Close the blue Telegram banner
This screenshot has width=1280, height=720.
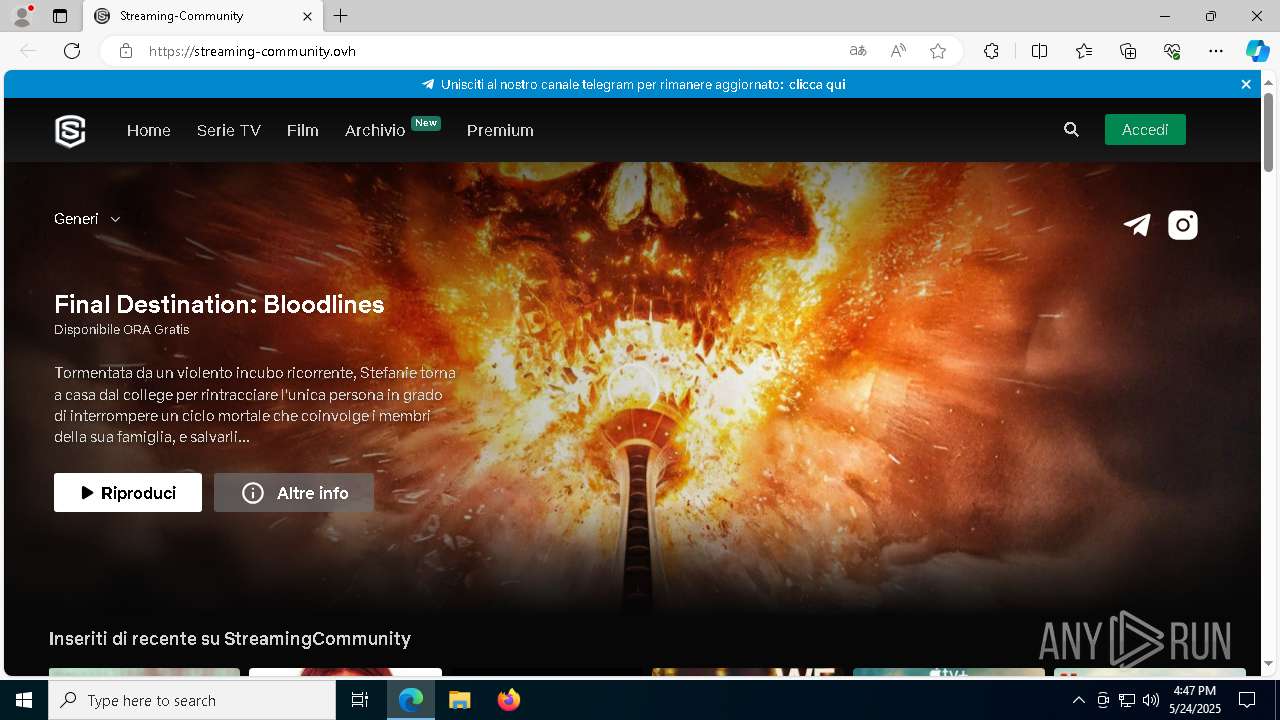click(x=1246, y=84)
